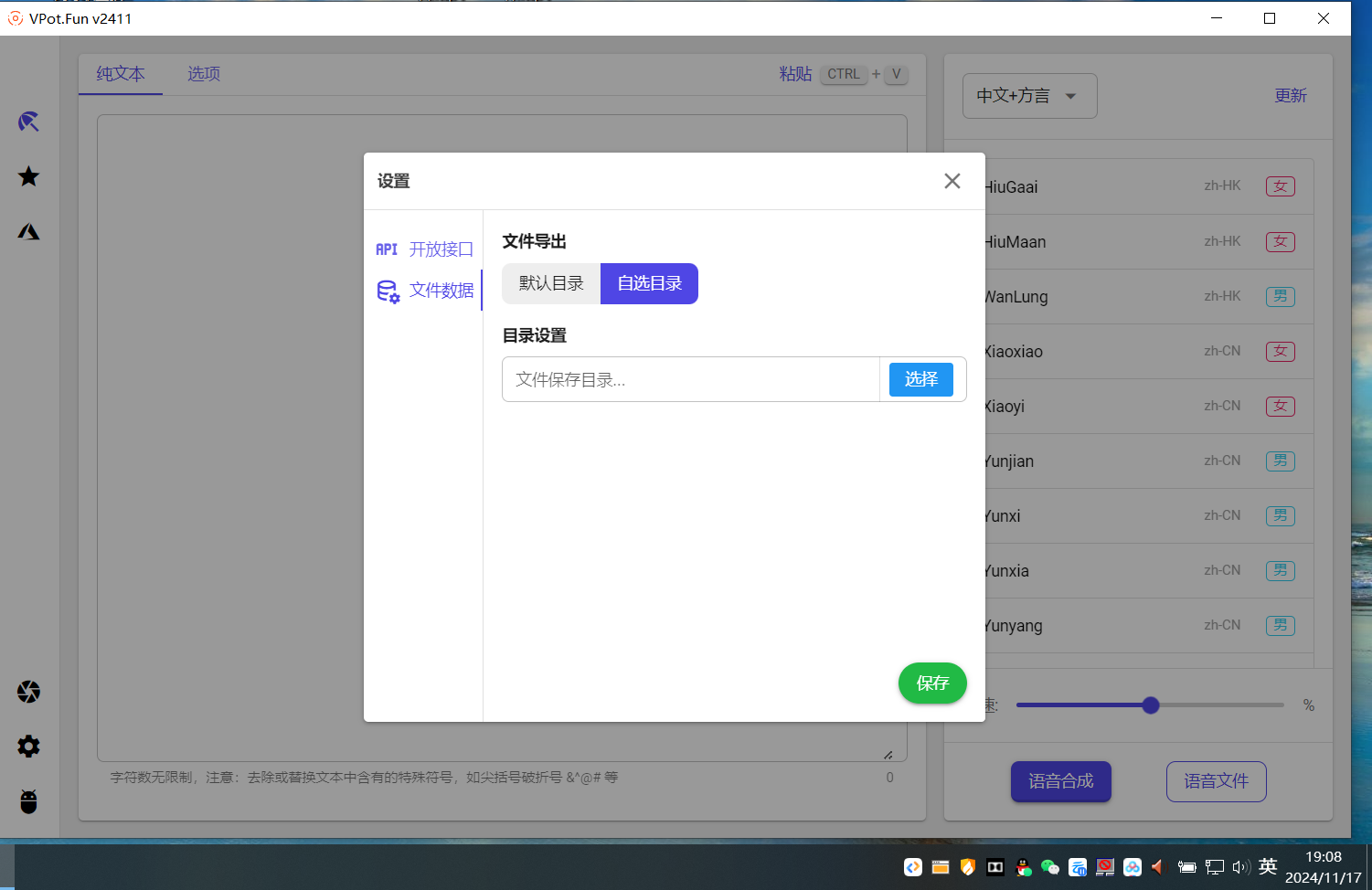The height and width of the screenshot is (890, 1372).
Task: Open QQ from the taskbar tray
Action: click(1022, 867)
